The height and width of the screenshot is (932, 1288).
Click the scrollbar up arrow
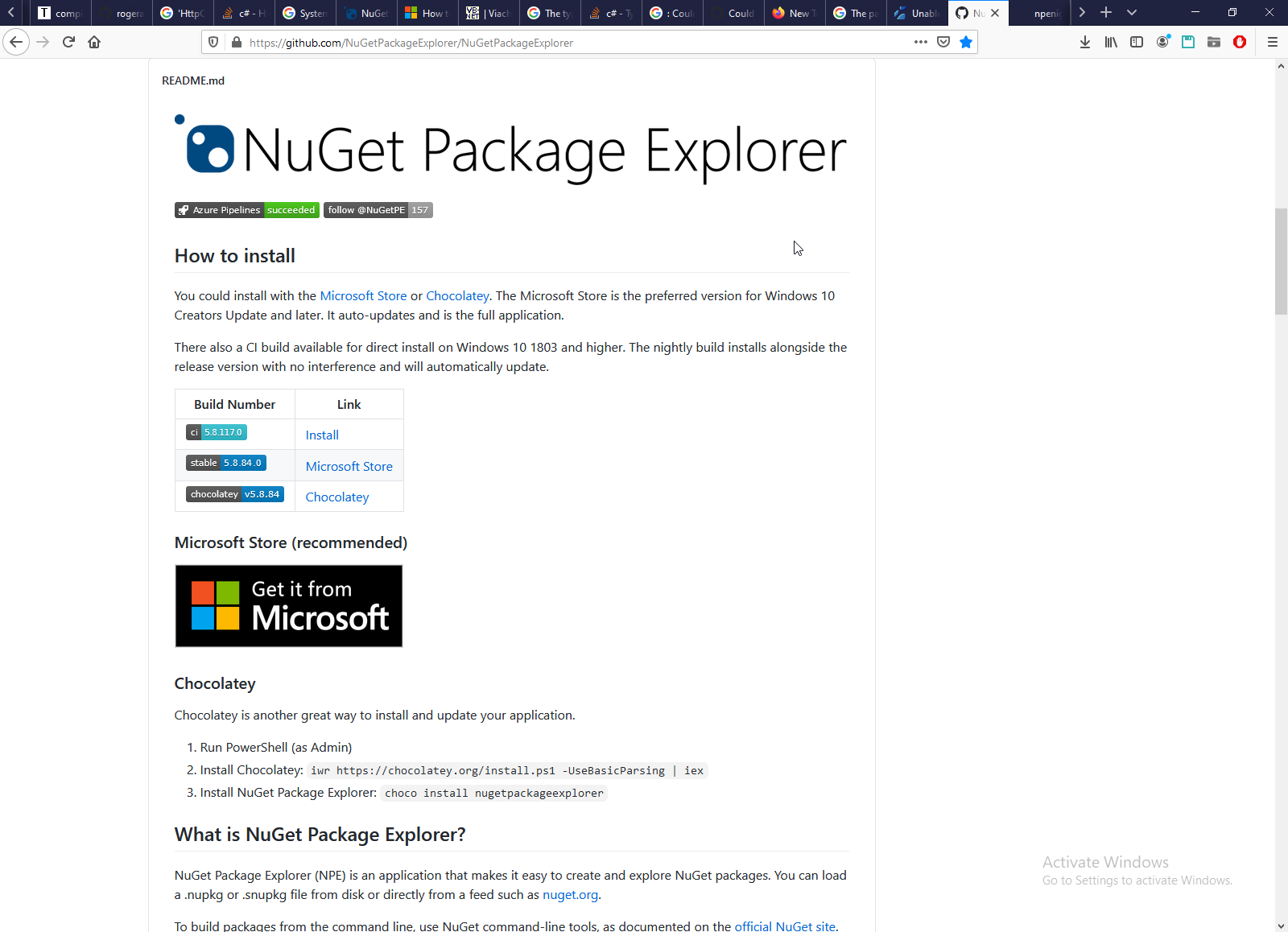1281,66
